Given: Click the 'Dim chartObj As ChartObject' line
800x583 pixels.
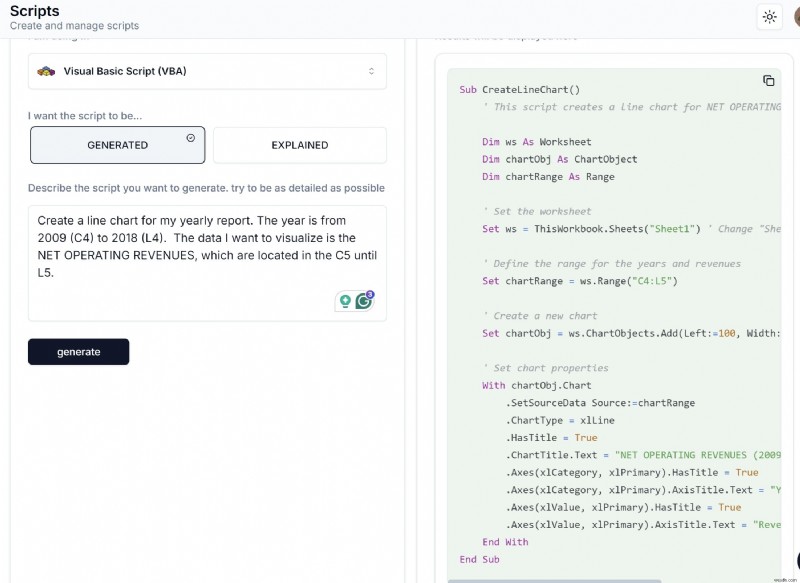Looking at the screenshot, I should 560,159.
